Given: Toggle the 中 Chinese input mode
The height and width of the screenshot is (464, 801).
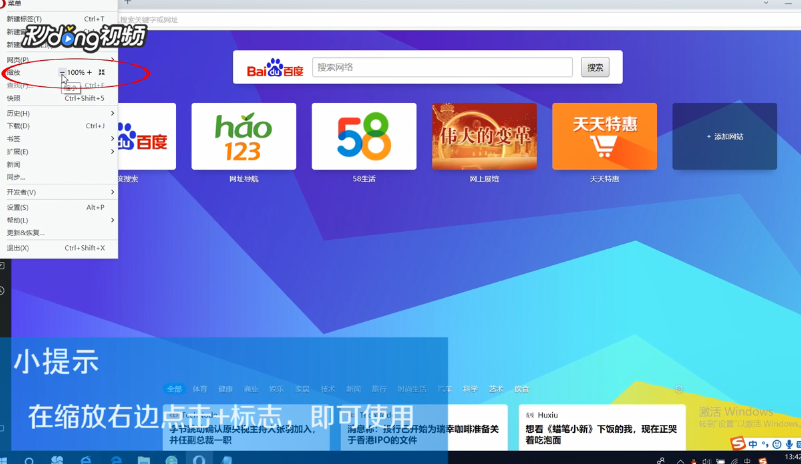Looking at the screenshot, I should click(x=753, y=444).
